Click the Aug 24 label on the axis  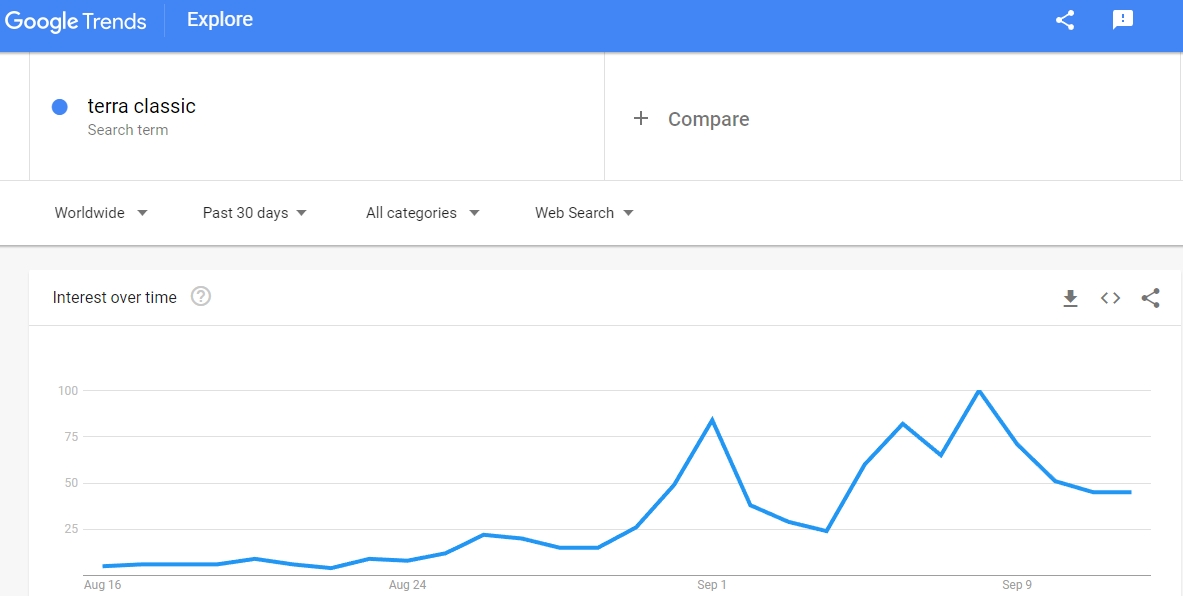pyautogui.click(x=407, y=585)
